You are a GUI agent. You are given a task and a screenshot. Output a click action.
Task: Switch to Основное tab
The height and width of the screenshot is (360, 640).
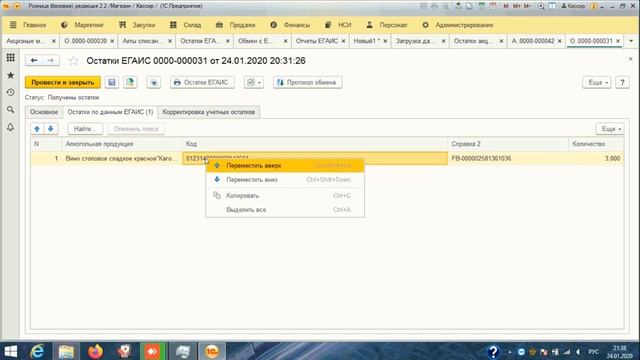44,112
